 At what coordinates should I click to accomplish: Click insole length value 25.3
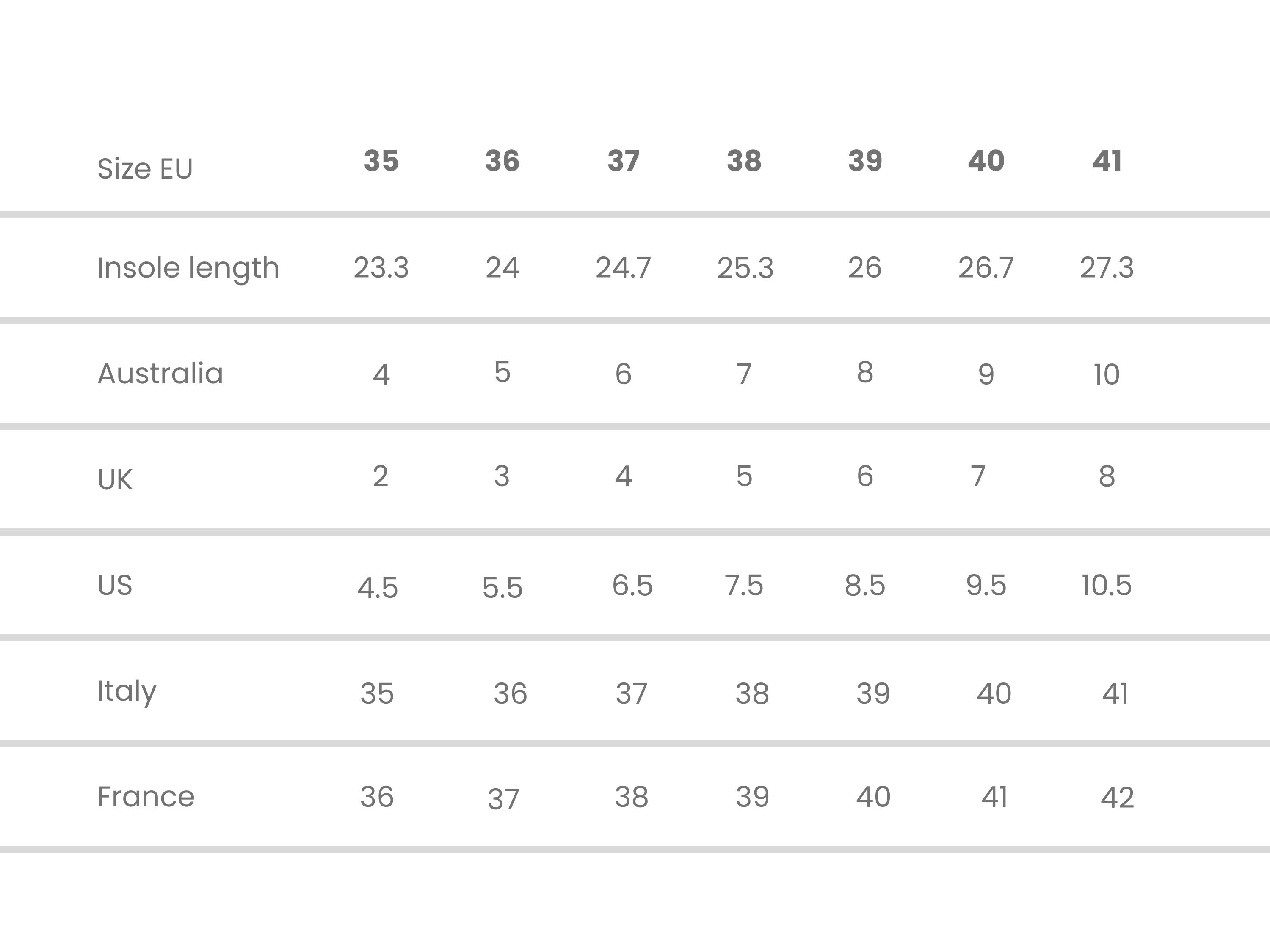(745, 268)
